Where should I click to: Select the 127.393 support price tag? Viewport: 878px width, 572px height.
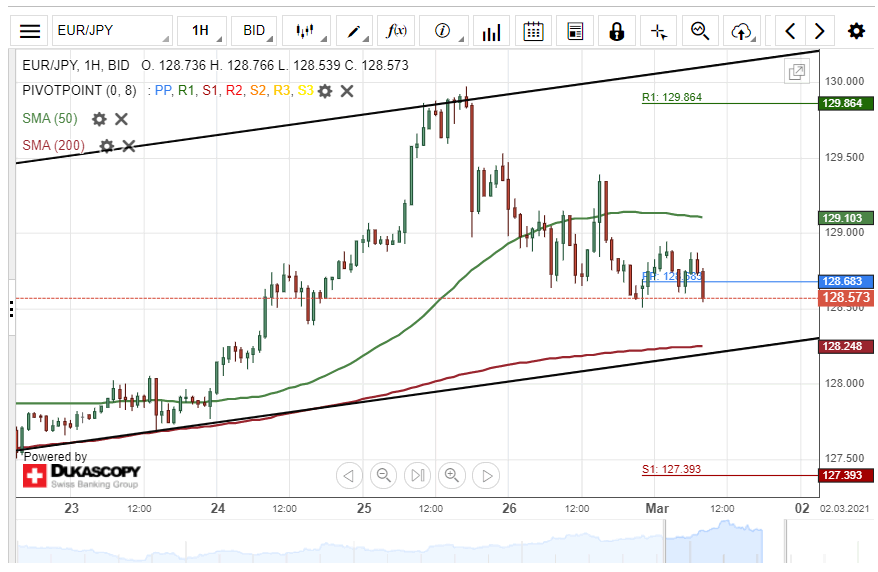(846, 475)
